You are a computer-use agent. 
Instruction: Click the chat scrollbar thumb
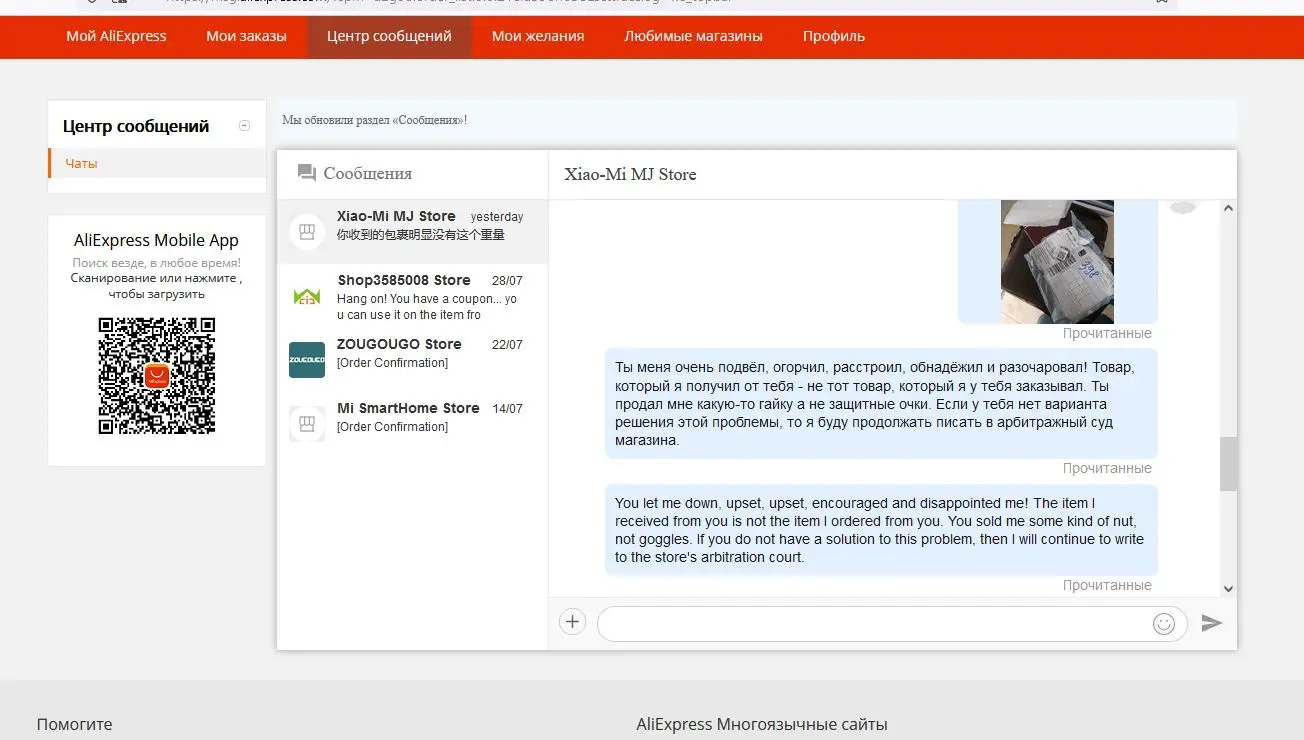click(x=1229, y=464)
